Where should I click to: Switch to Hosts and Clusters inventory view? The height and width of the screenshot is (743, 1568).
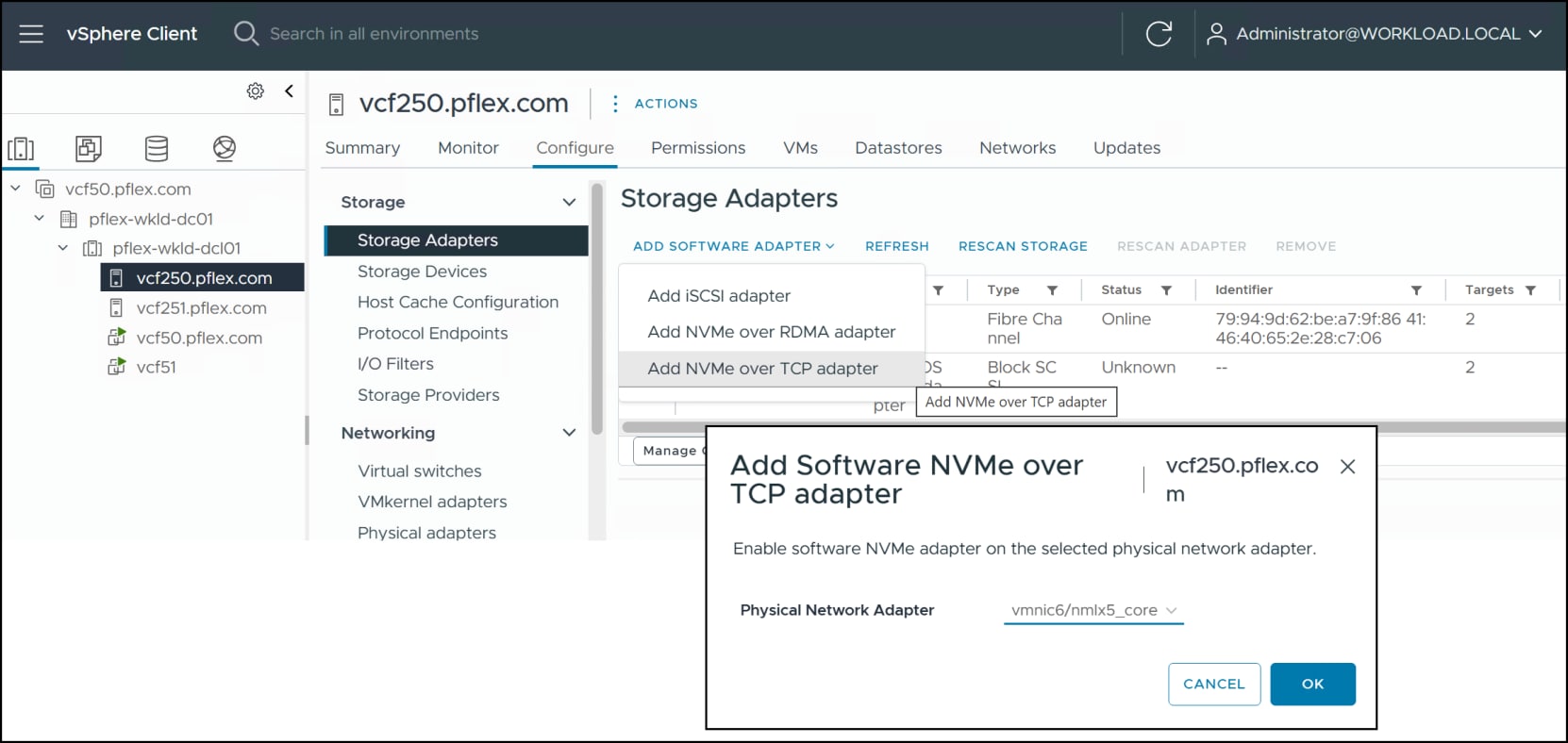[x=21, y=148]
